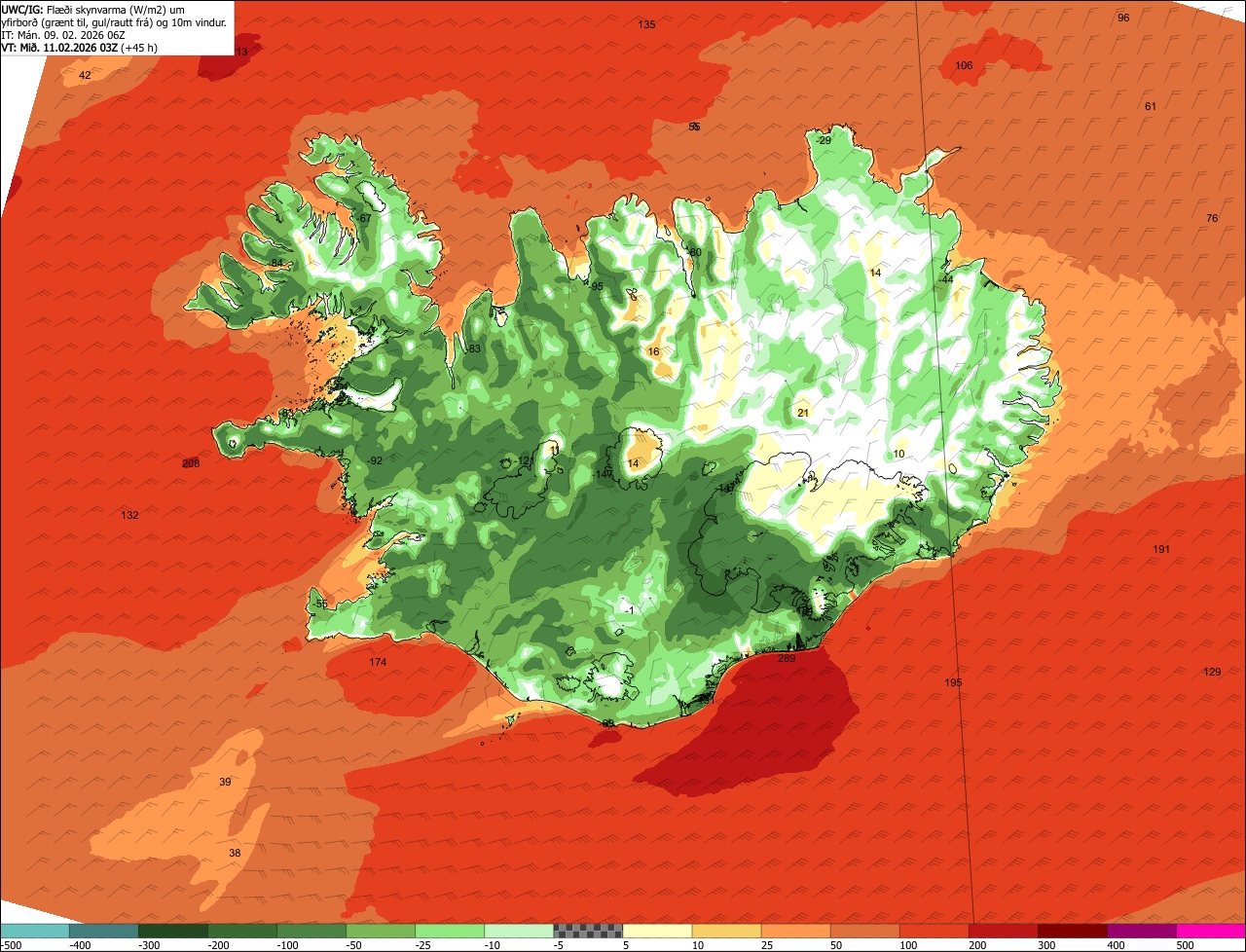Click the '500' legend tick label
Viewport: 1246px width, 952px height.
pos(1185,944)
